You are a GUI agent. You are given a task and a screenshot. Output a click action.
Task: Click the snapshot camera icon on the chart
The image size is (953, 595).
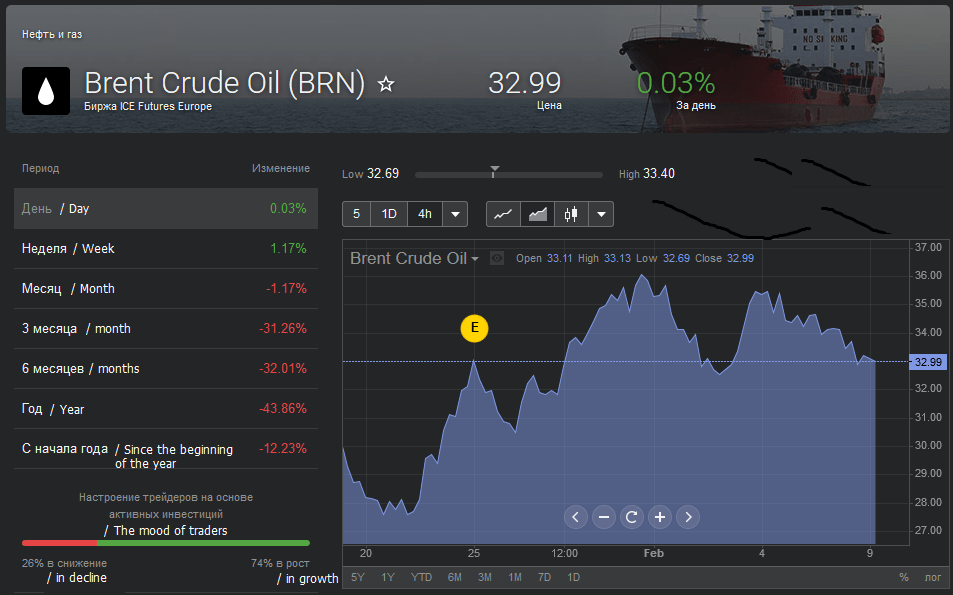point(495,258)
